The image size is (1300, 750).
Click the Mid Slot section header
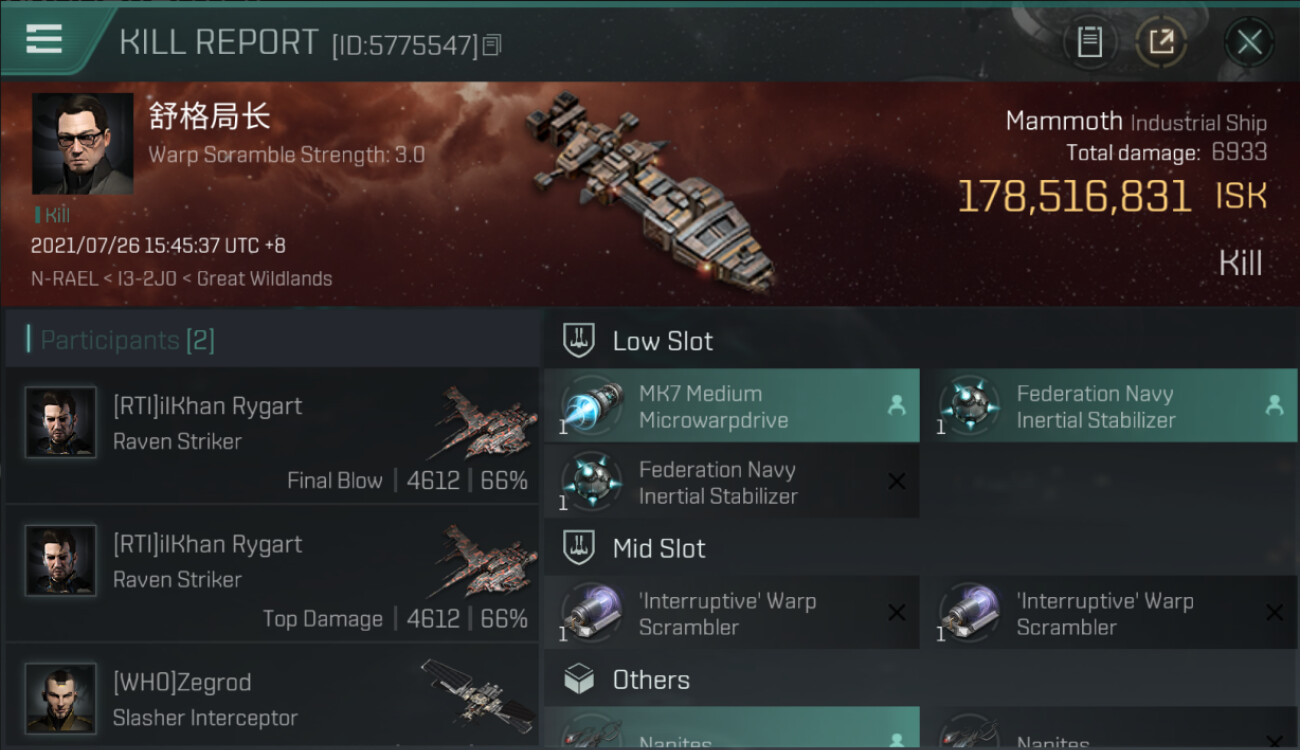[x=658, y=548]
